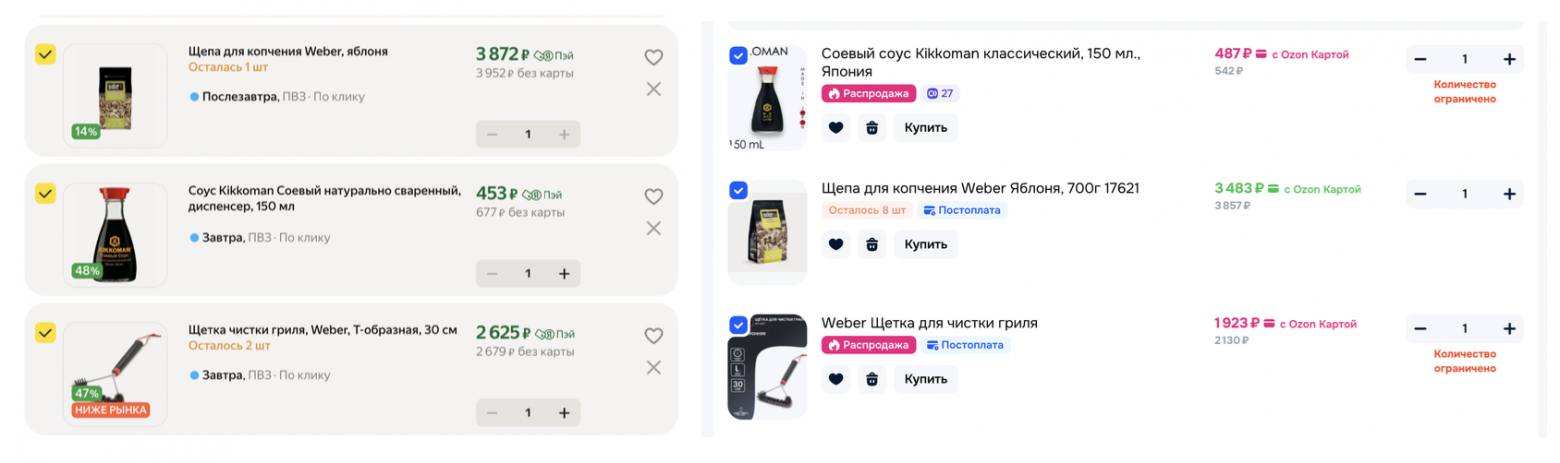
Task: Add Weber apple wood chips to favorites heart
Action: [x=653, y=58]
